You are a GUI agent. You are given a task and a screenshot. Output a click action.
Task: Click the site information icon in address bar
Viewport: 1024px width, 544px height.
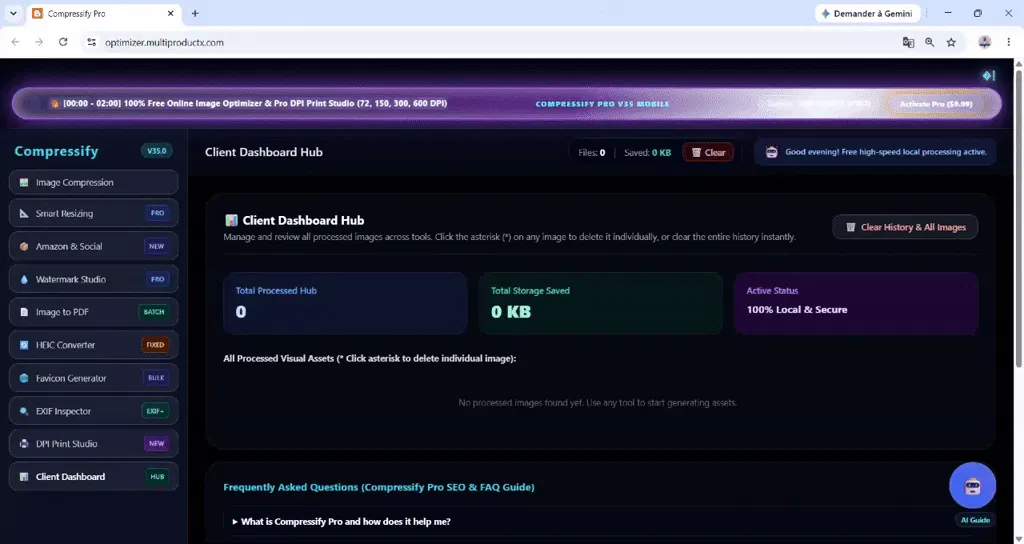(91, 42)
